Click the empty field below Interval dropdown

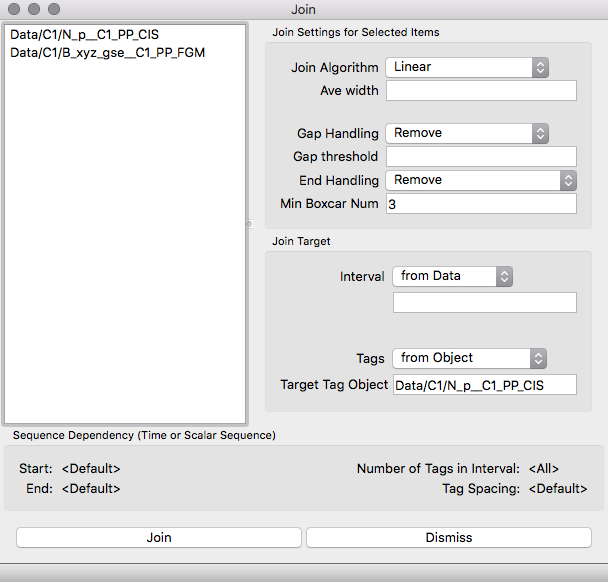[x=484, y=303]
